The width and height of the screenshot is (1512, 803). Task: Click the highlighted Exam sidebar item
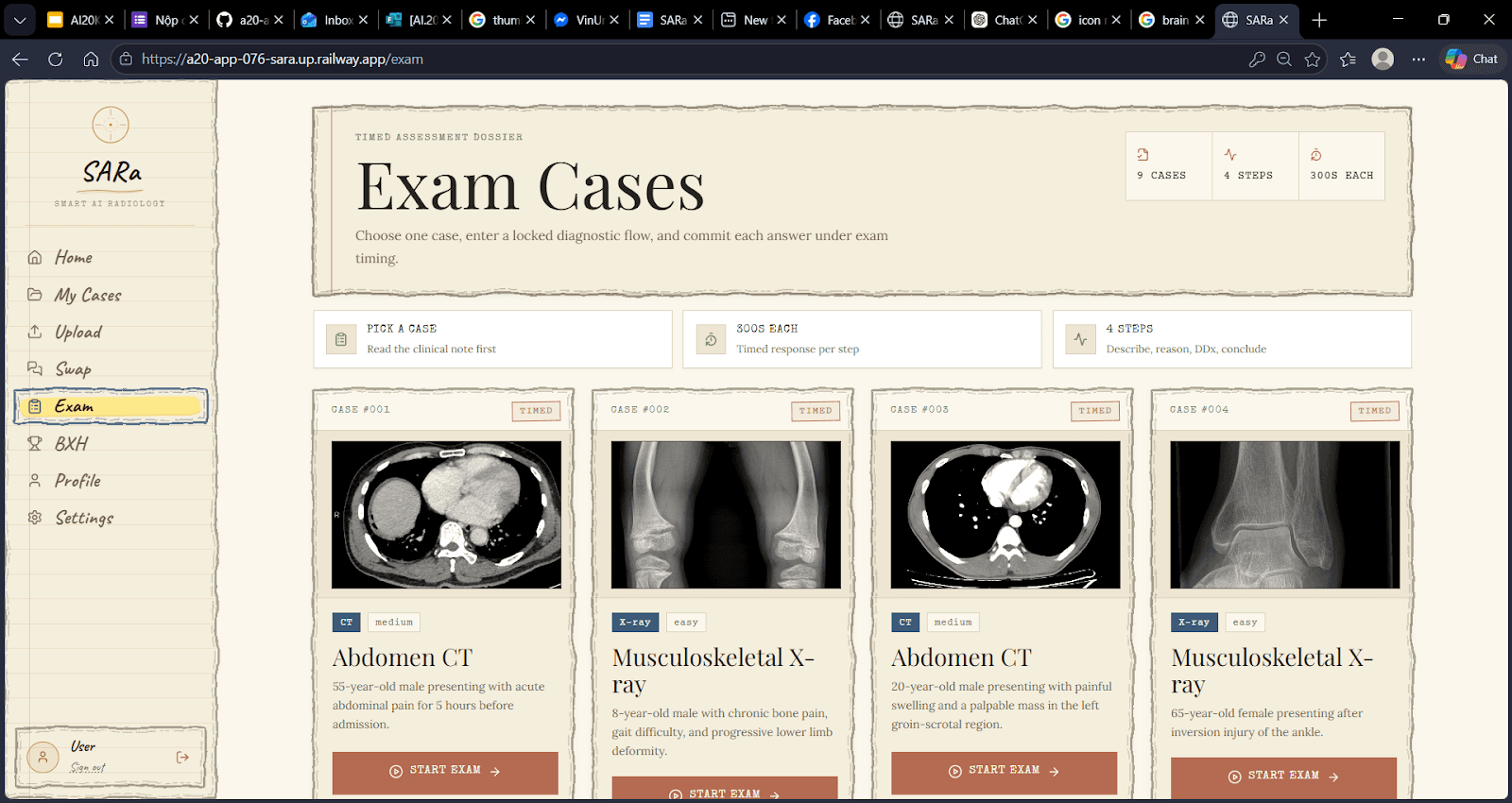click(x=111, y=406)
